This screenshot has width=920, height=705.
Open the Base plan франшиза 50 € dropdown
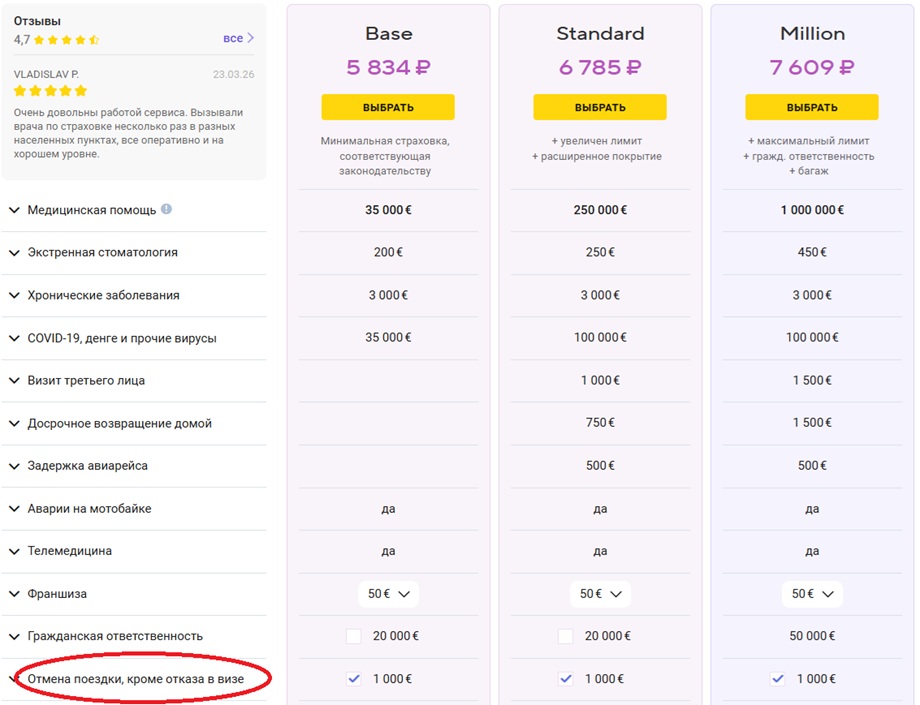pyautogui.click(x=388, y=594)
